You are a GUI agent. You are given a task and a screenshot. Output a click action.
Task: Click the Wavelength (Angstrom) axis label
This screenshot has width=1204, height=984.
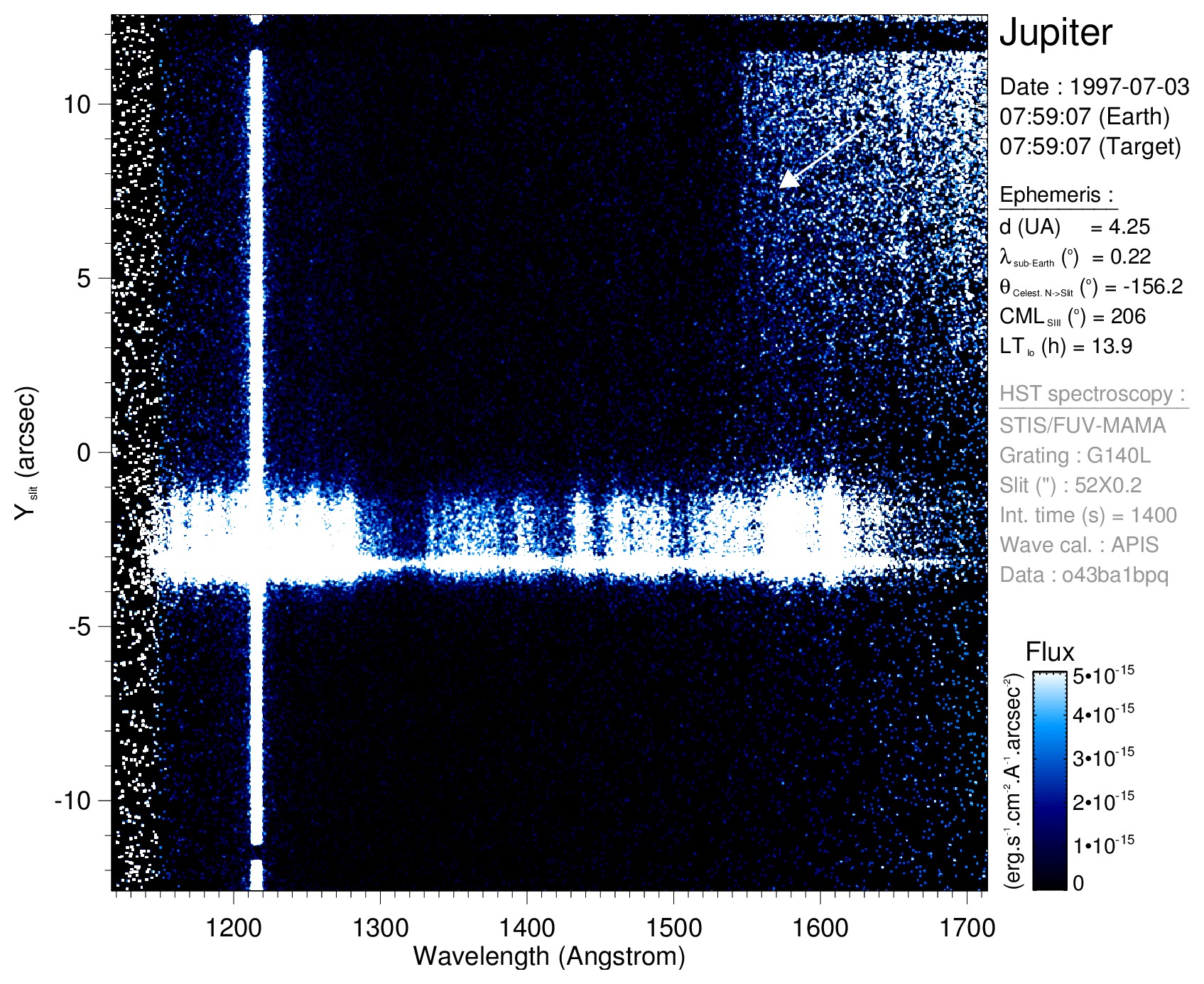click(548, 956)
